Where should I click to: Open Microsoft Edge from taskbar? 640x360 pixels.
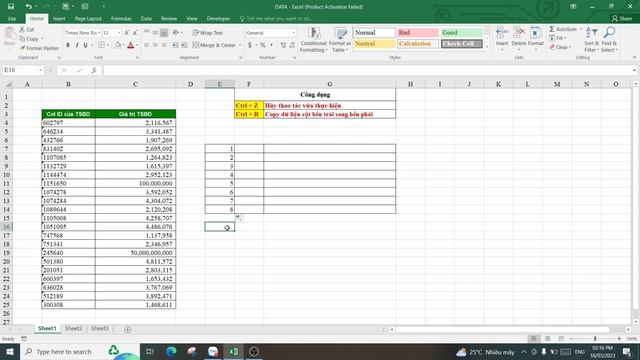tap(171, 351)
